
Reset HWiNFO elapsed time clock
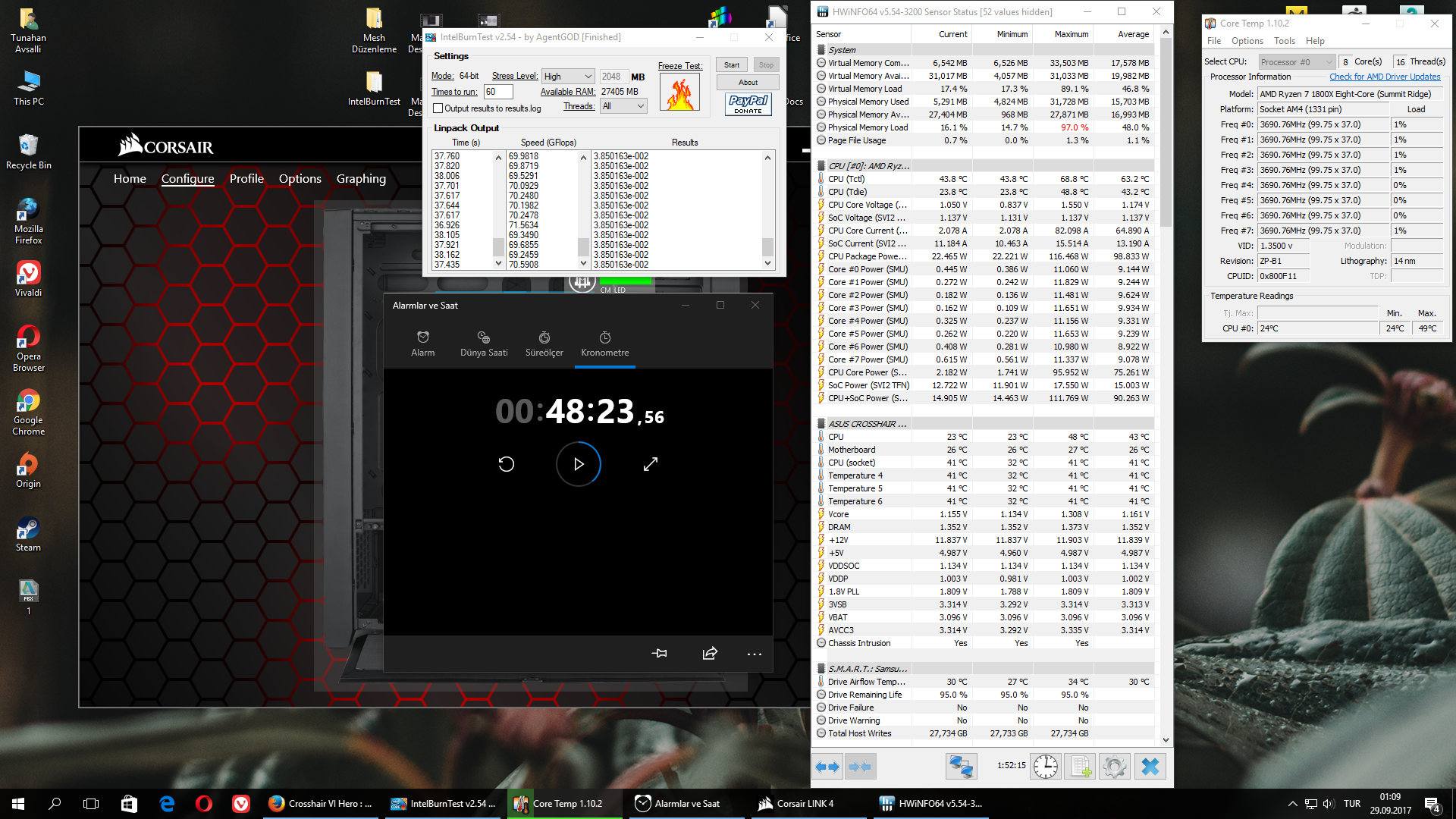point(1045,767)
